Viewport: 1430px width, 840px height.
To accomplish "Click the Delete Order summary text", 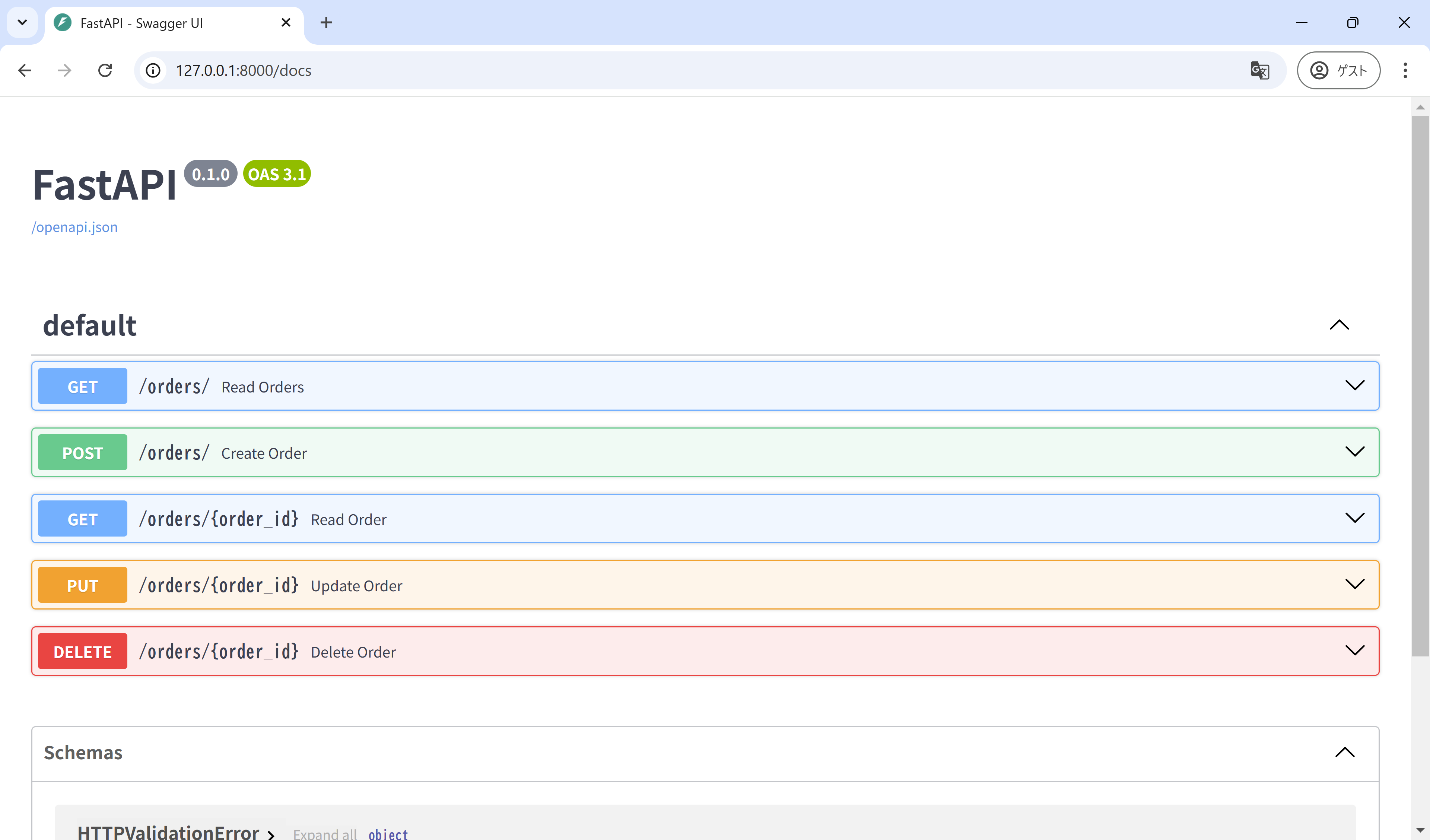I will pos(353,652).
